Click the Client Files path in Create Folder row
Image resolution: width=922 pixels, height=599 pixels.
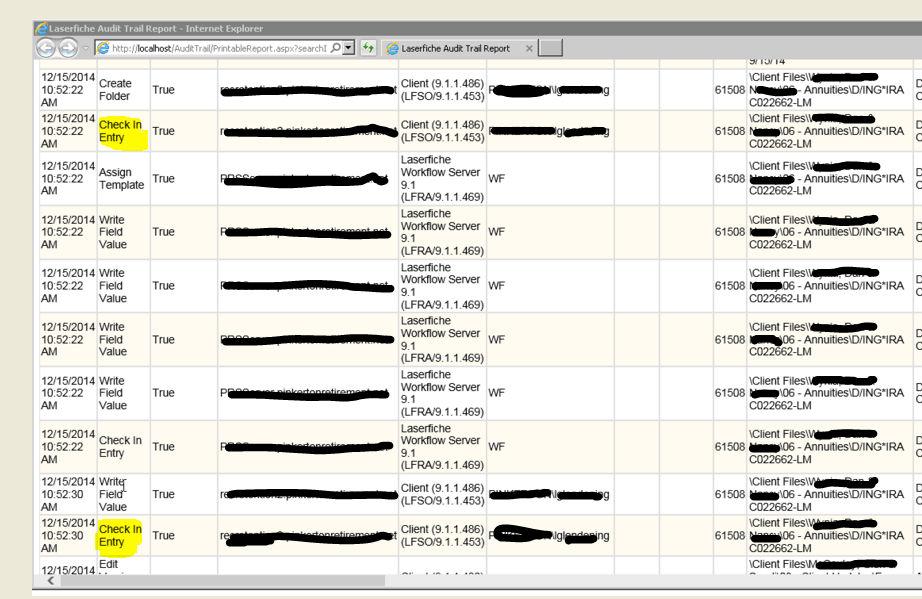click(x=829, y=90)
